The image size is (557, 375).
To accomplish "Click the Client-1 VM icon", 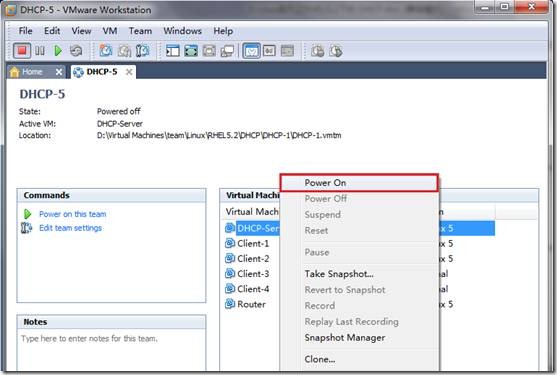I will [x=230, y=243].
